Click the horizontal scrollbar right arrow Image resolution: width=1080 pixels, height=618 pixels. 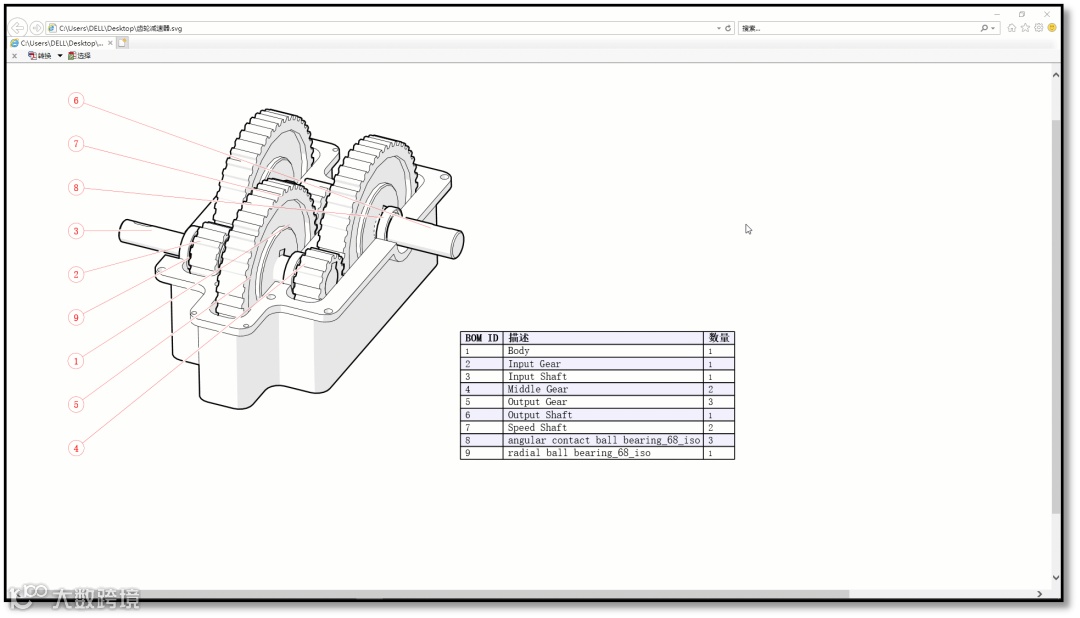click(x=1039, y=594)
